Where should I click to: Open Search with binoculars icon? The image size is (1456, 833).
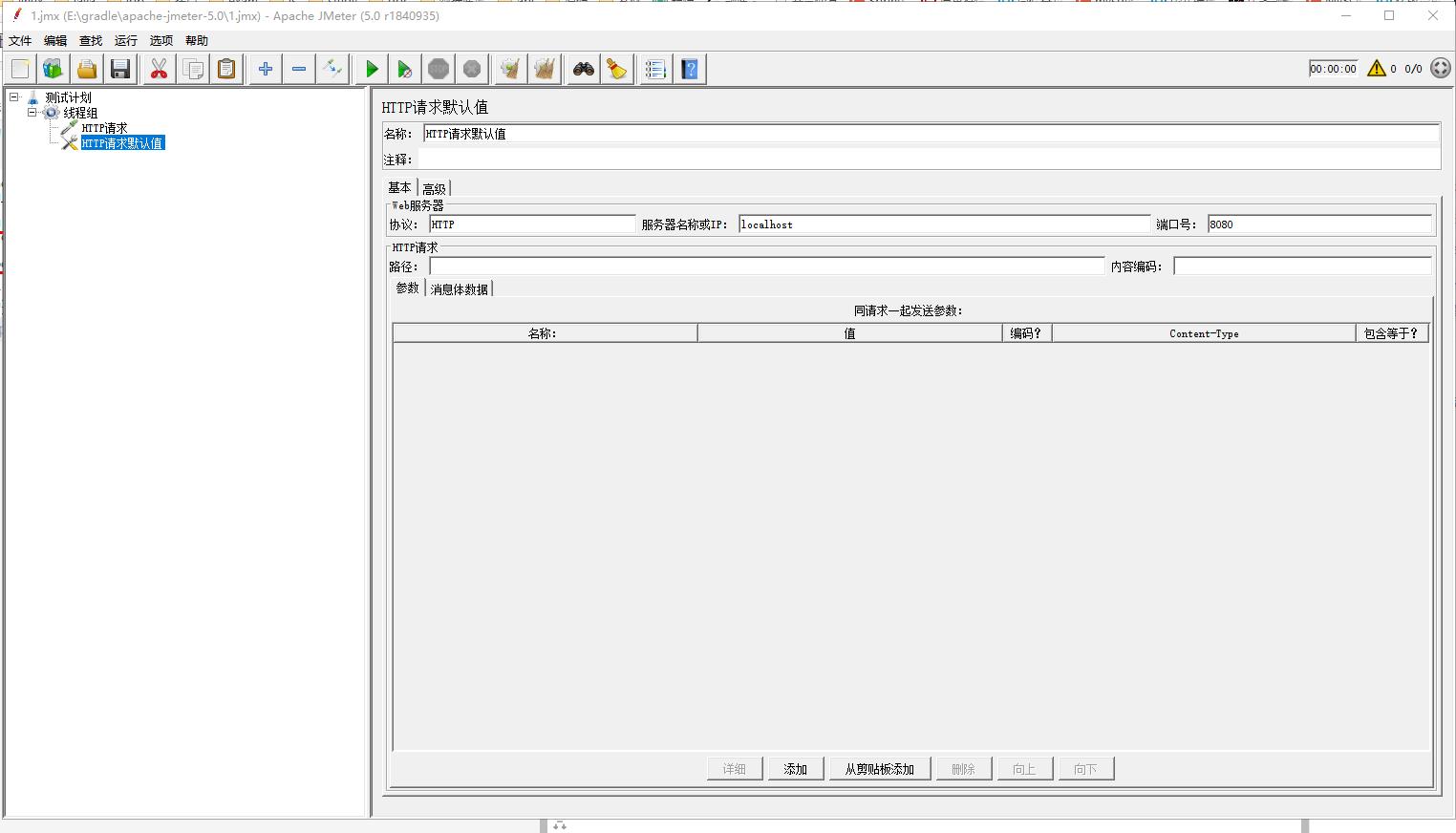(584, 69)
